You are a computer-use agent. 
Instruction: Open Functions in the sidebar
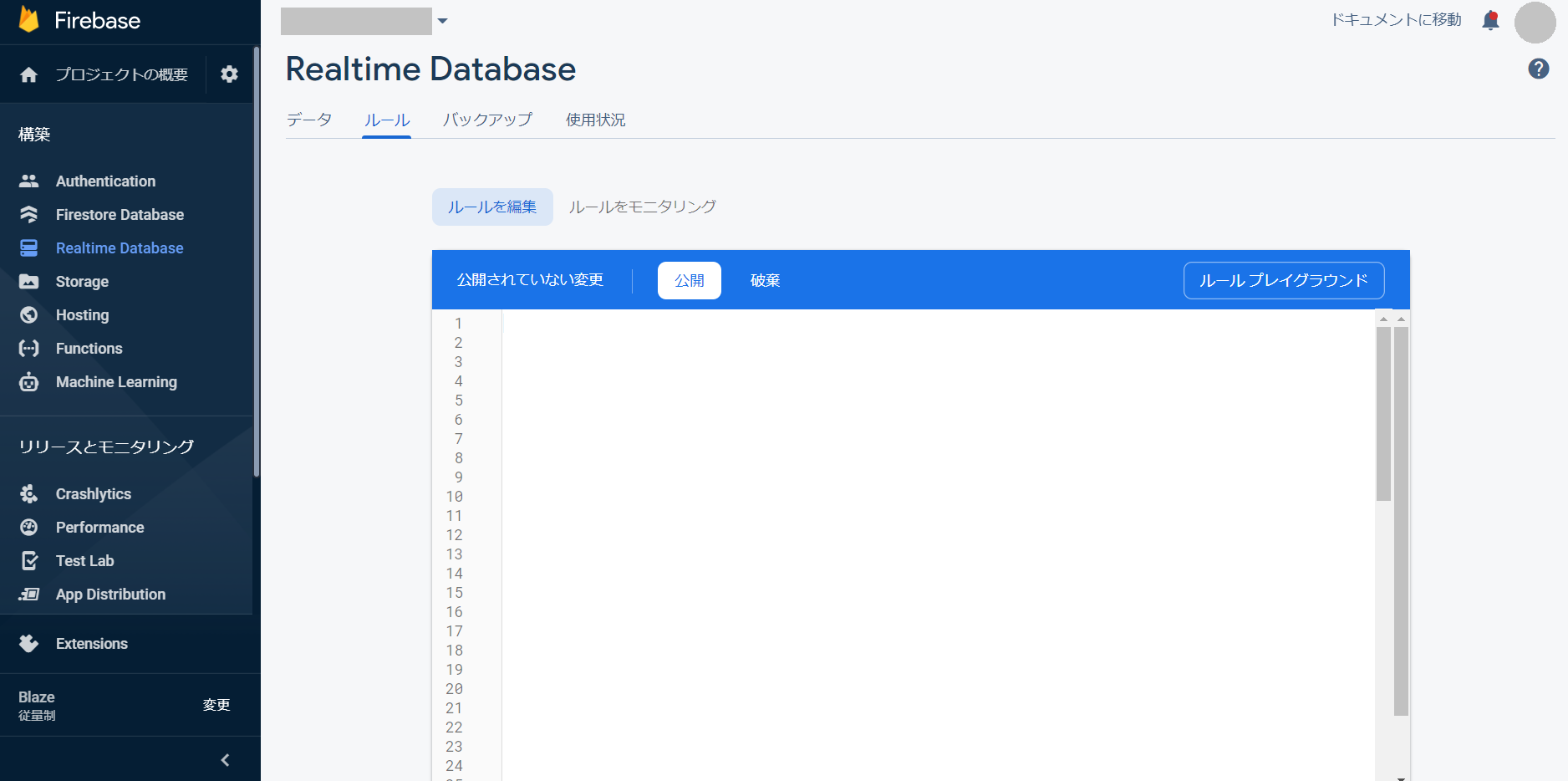(x=89, y=348)
